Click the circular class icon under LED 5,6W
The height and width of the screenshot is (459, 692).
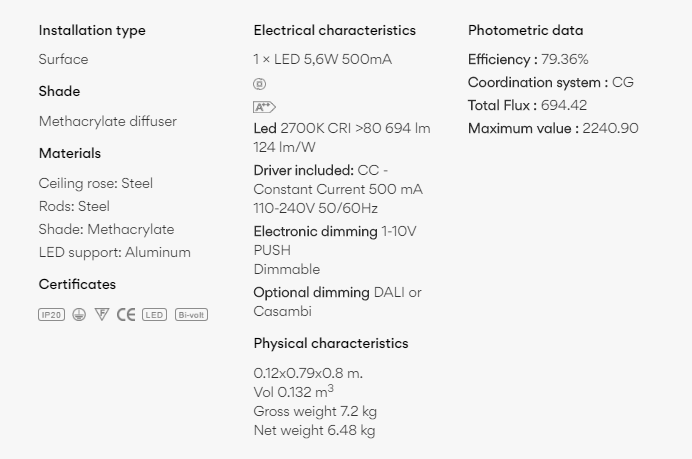pos(260,84)
